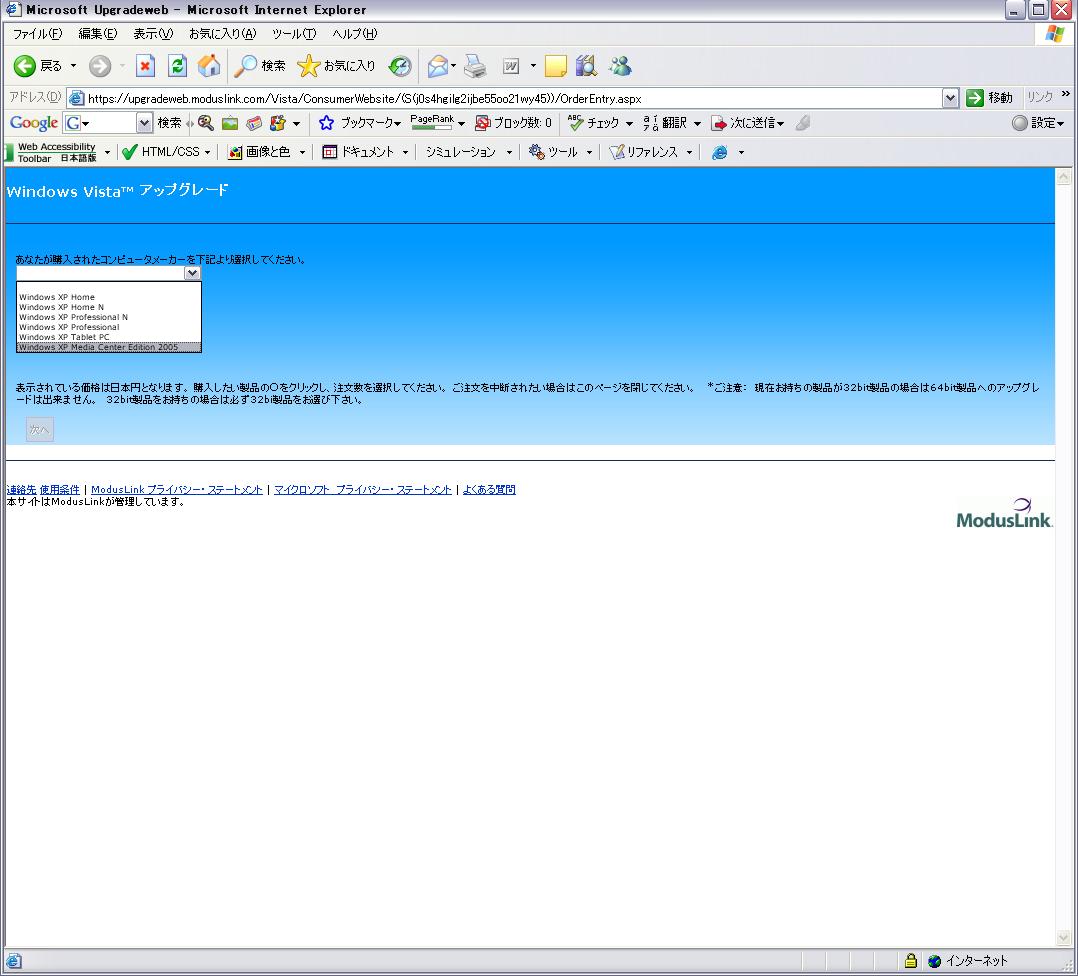Click Google toolbar search magnifier icon
1078x976 pixels.
(x=206, y=123)
